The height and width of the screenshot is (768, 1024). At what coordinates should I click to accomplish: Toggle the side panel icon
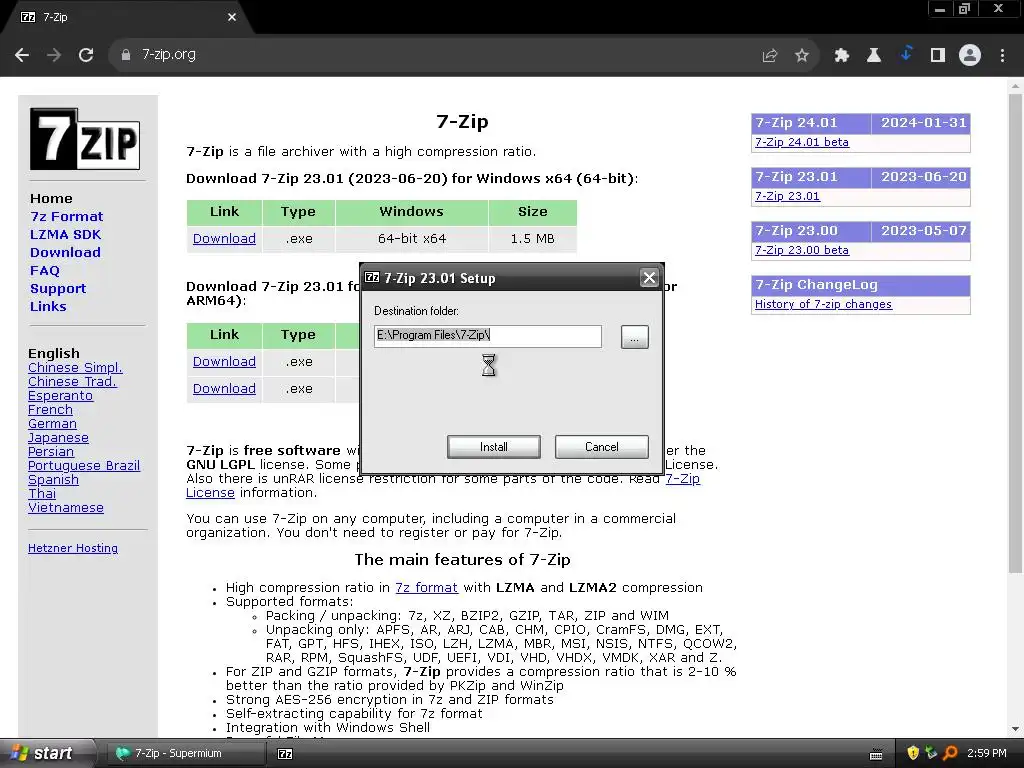(938, 56)
